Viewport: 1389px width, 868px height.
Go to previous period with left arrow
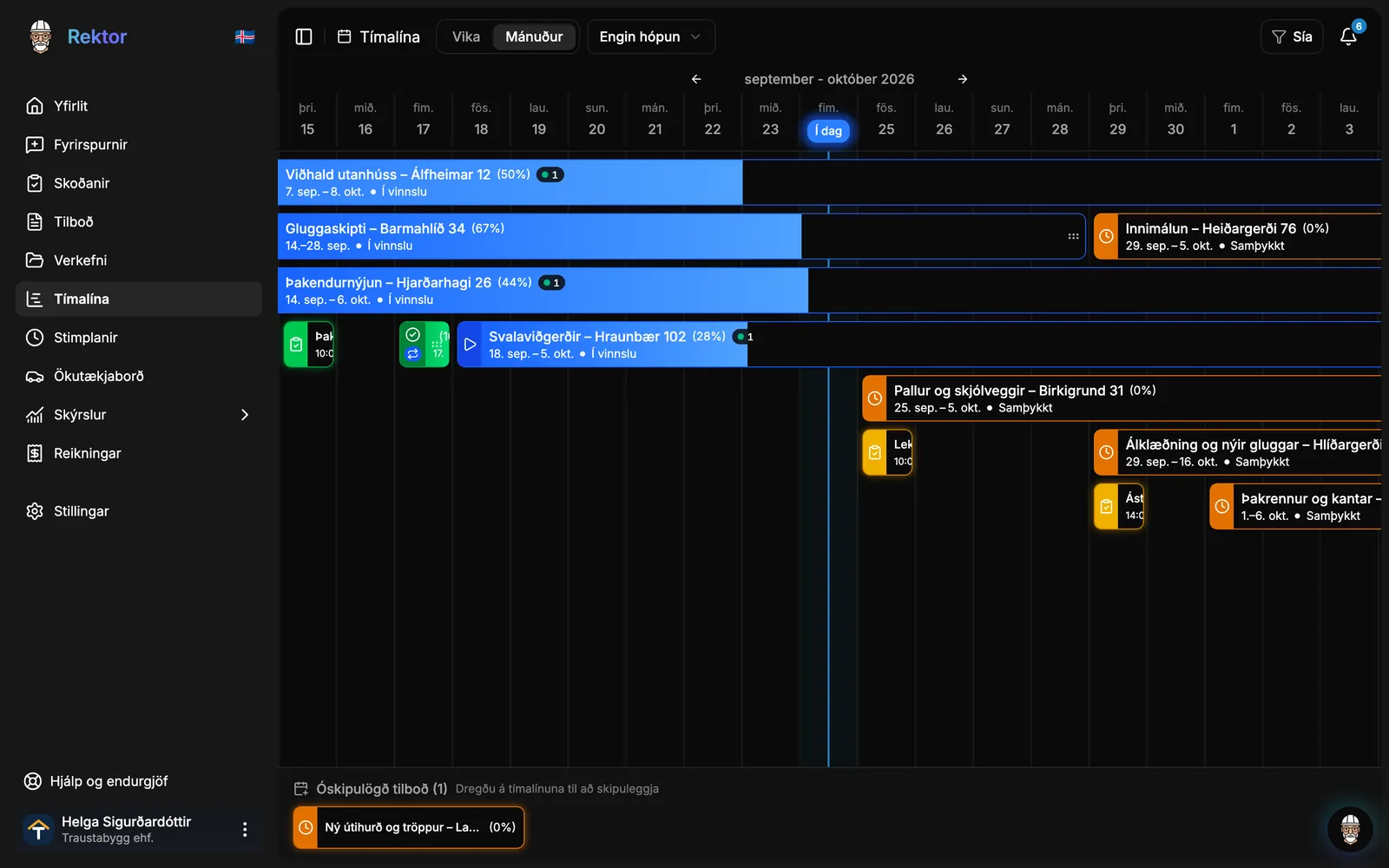click(x=696, y=79)
